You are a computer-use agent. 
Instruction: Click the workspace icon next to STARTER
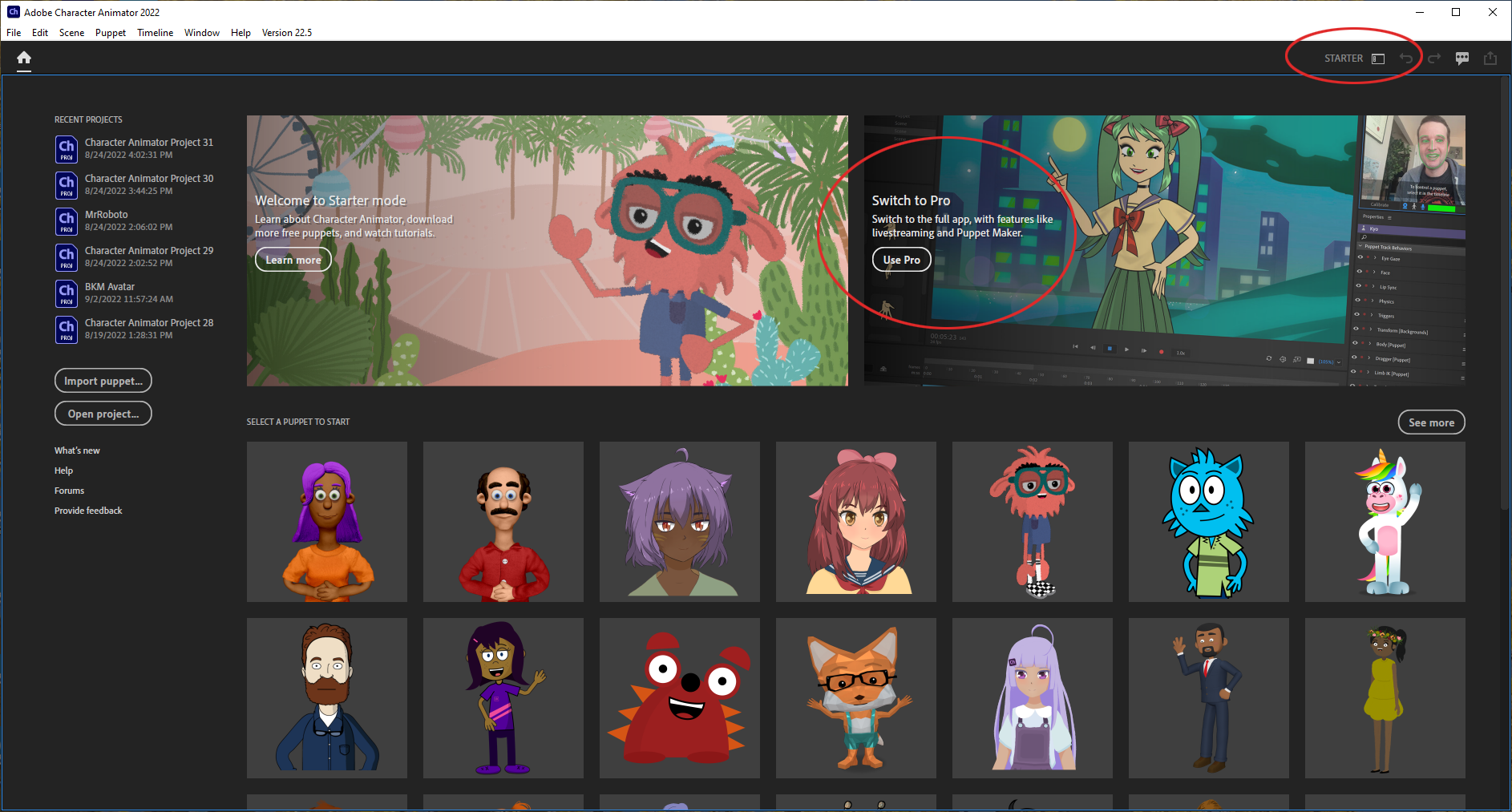coord(1377,58)
